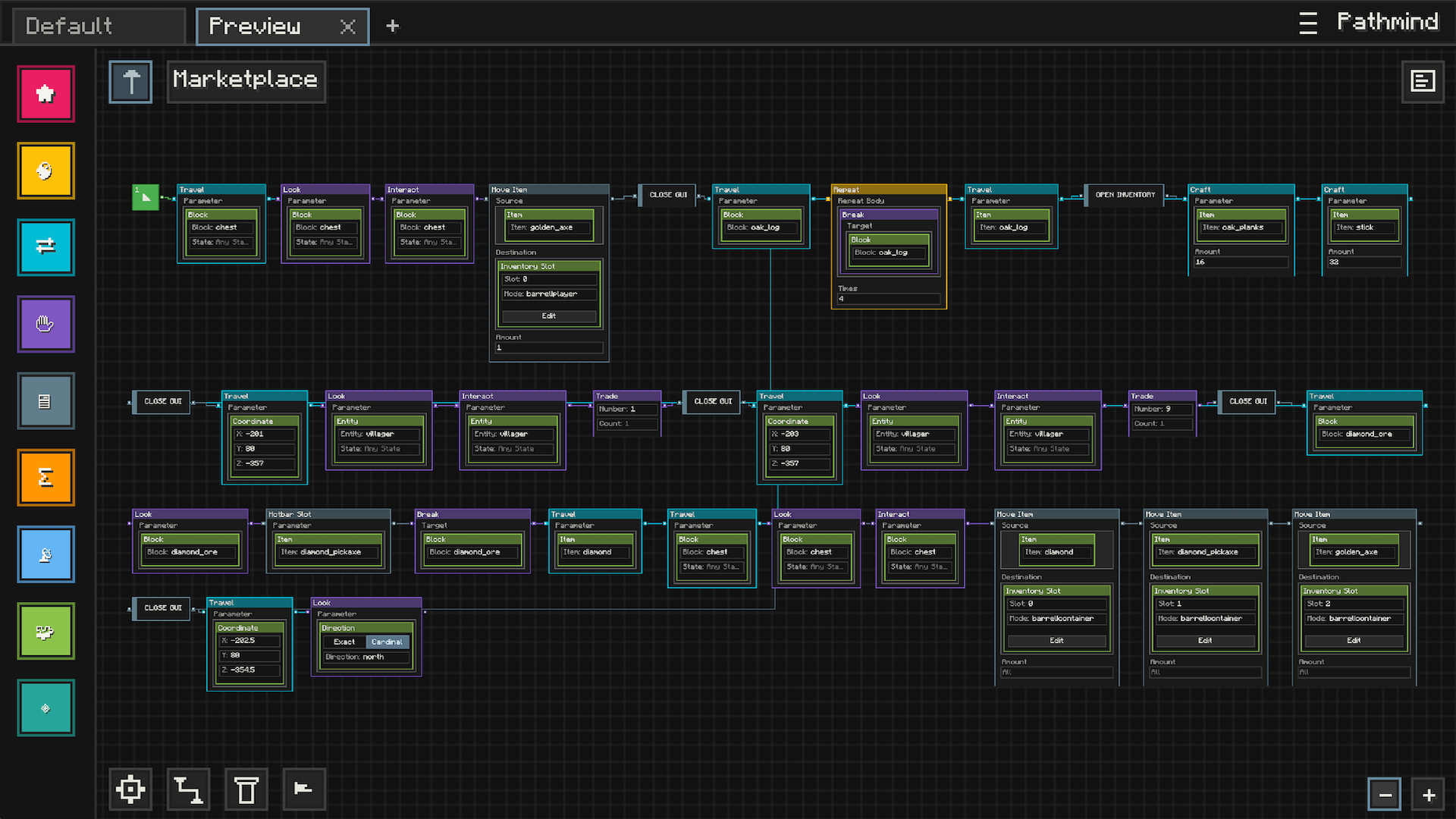Open the purple hand interaction category
Screen dimensions: 1456x819
pyautogui.click(x=45, y=324)
